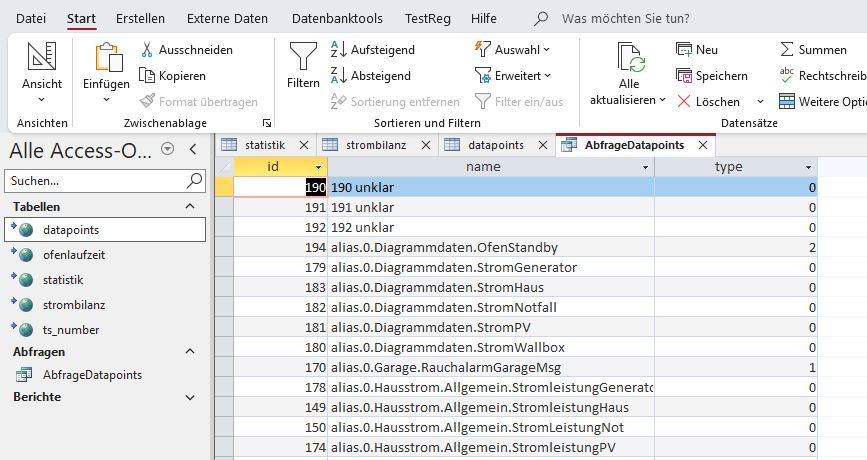Select datapoints table in navigation
The height and width of the screenshot is (460, 867).
(105, 229)
